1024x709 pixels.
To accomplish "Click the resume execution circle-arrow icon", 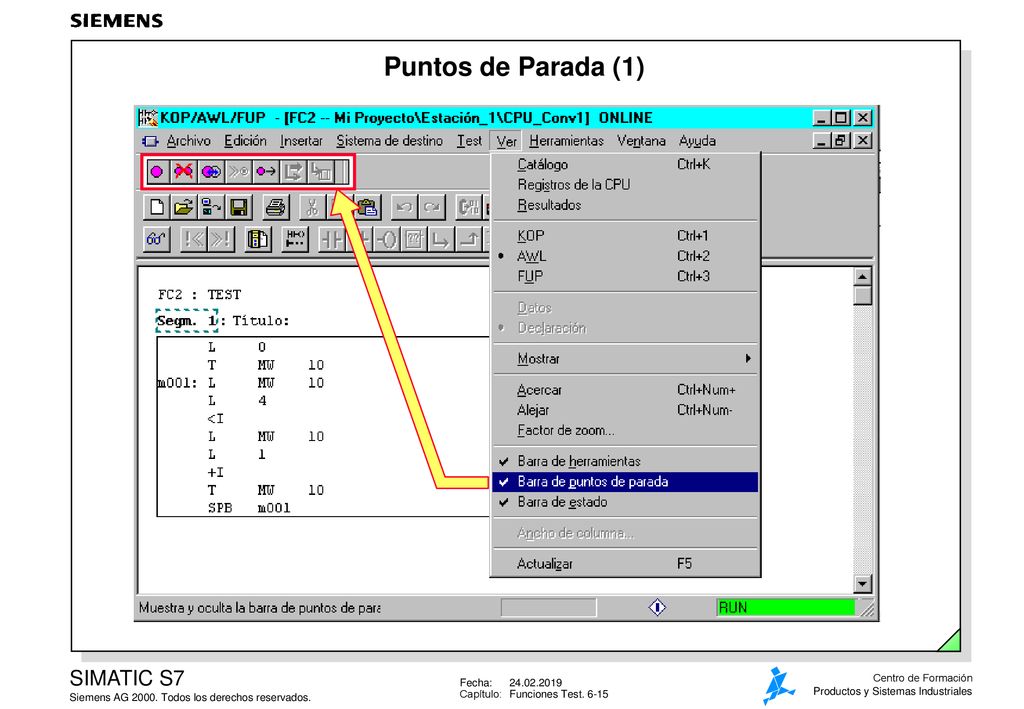I will [x=266, y=172].
